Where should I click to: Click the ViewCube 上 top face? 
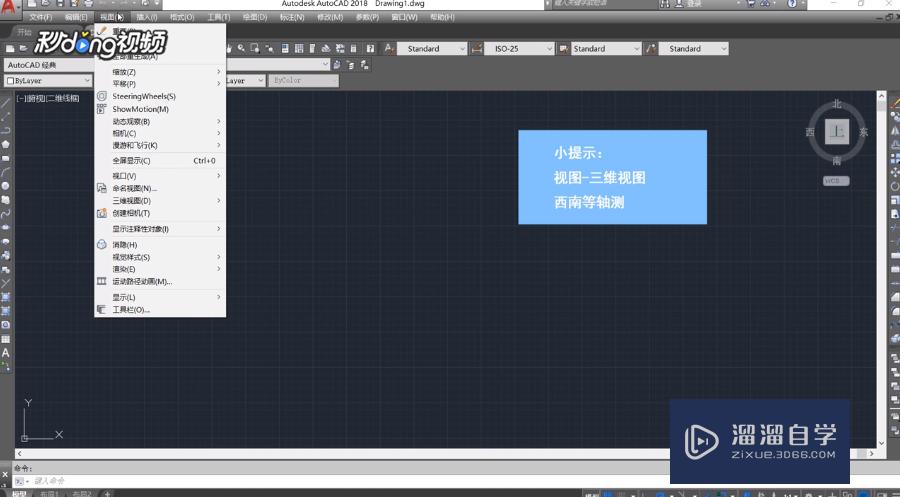836,132
